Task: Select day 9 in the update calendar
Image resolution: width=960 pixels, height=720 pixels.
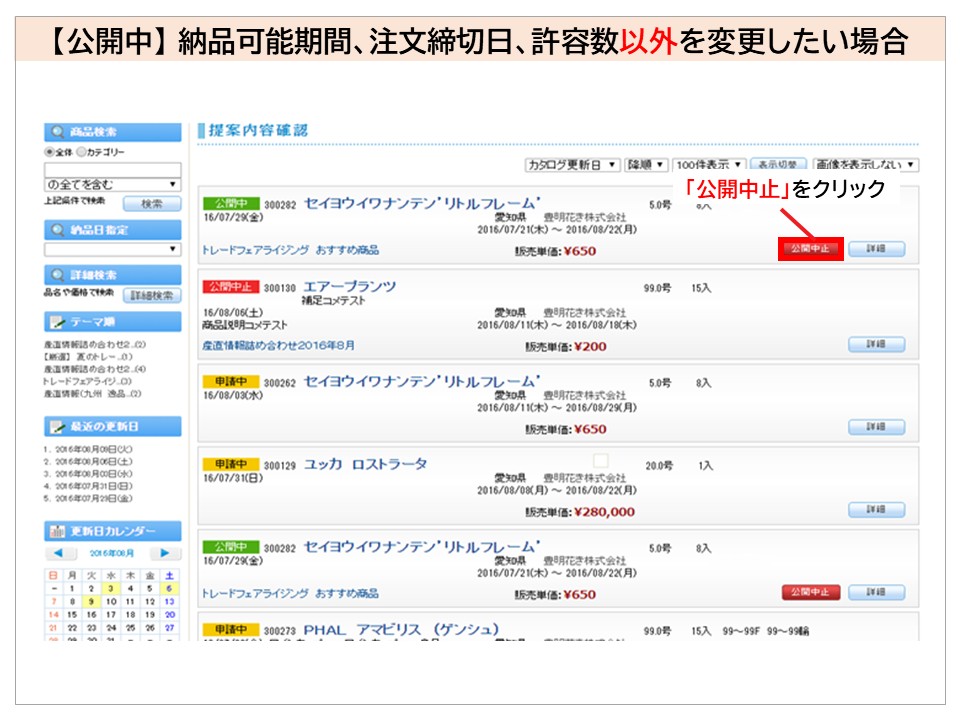Action: tap(91, 602)
